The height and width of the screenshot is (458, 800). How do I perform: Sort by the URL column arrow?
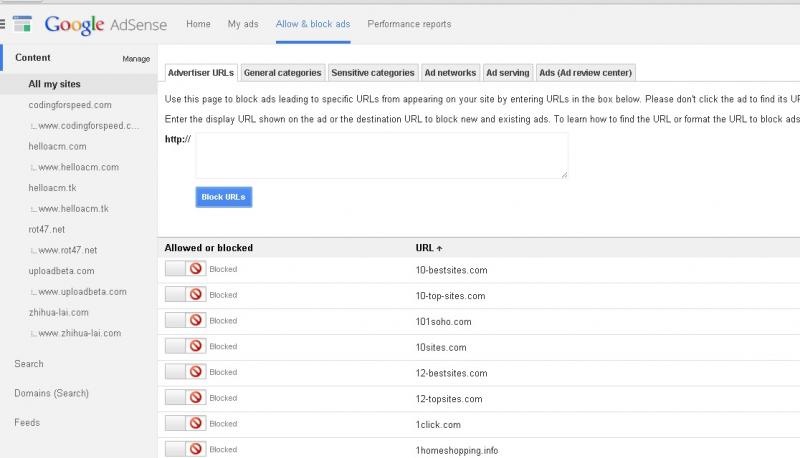coord(439,248)
